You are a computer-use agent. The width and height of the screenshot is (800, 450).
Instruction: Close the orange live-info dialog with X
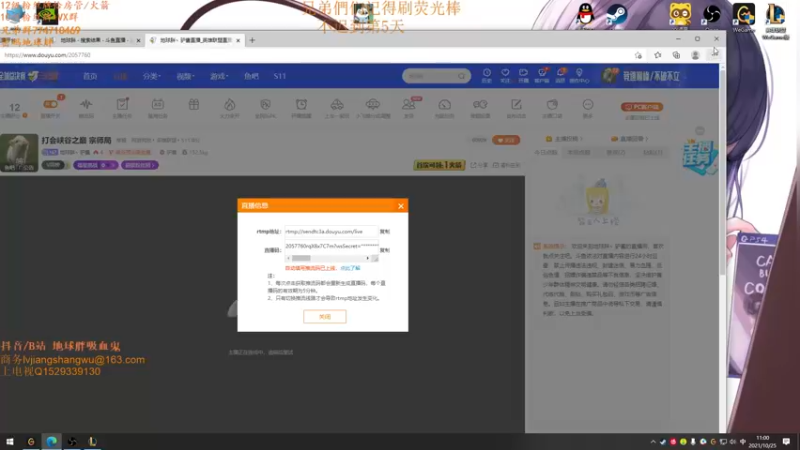401,206
